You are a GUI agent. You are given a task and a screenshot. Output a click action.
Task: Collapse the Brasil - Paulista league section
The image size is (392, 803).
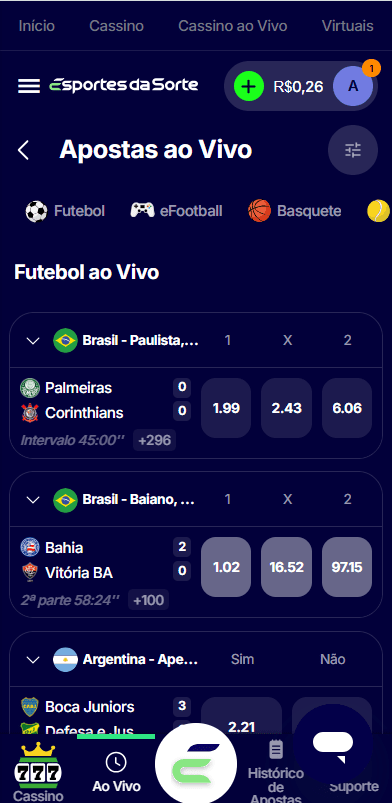[33, 341]
